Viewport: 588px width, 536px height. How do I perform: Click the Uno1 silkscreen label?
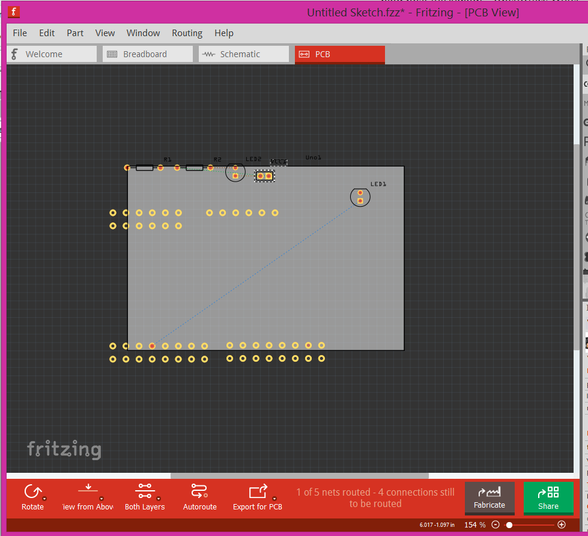[313, 158]
